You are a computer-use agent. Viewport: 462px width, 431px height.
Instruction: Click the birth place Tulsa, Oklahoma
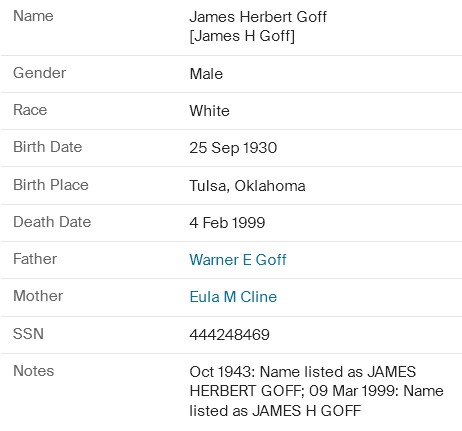pos(247,186)
